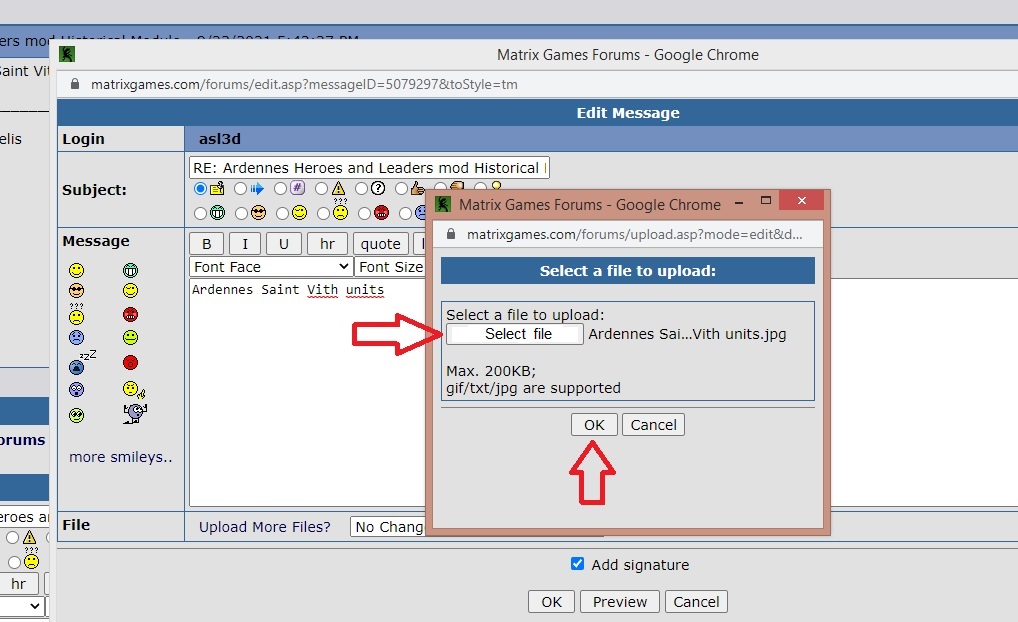Viewport: 1018px width, 622px height.
Task: Select the blue arrow post icon radio
Action: click(x=240, y=189)
